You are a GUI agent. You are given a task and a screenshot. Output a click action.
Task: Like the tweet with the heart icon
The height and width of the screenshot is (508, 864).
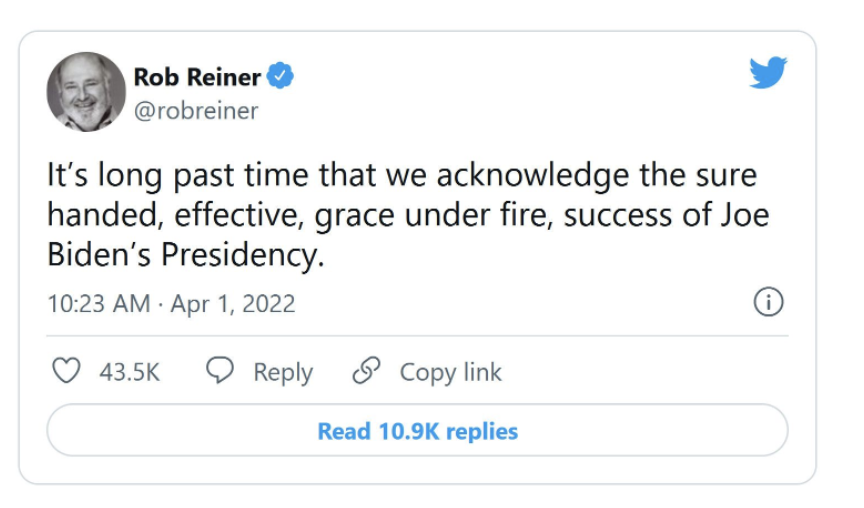(66, 372)
